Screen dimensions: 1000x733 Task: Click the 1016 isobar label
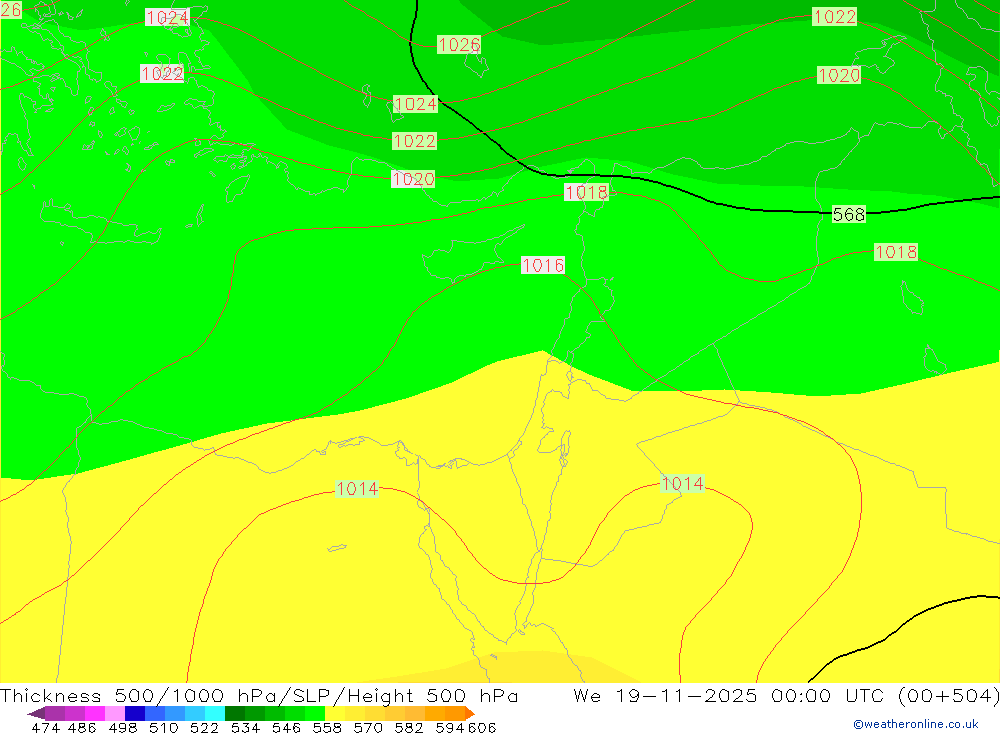(543, 265)
